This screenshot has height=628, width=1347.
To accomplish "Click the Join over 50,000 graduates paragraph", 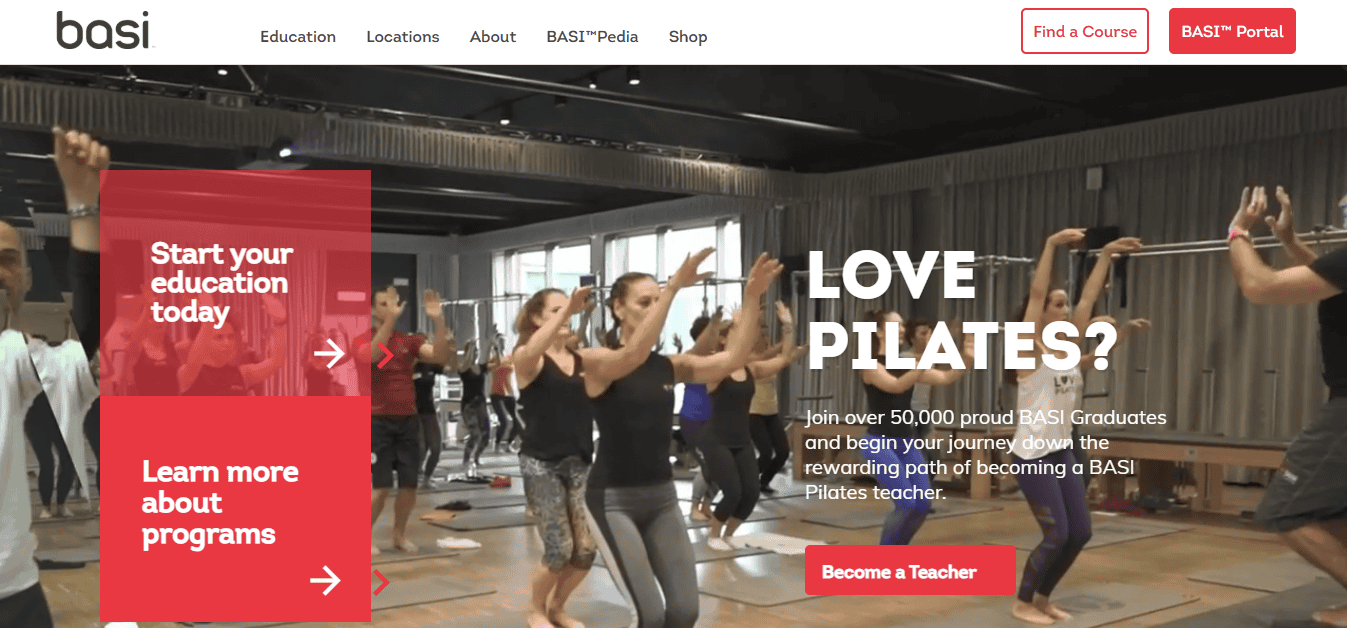I will click(x=986, y=455).
